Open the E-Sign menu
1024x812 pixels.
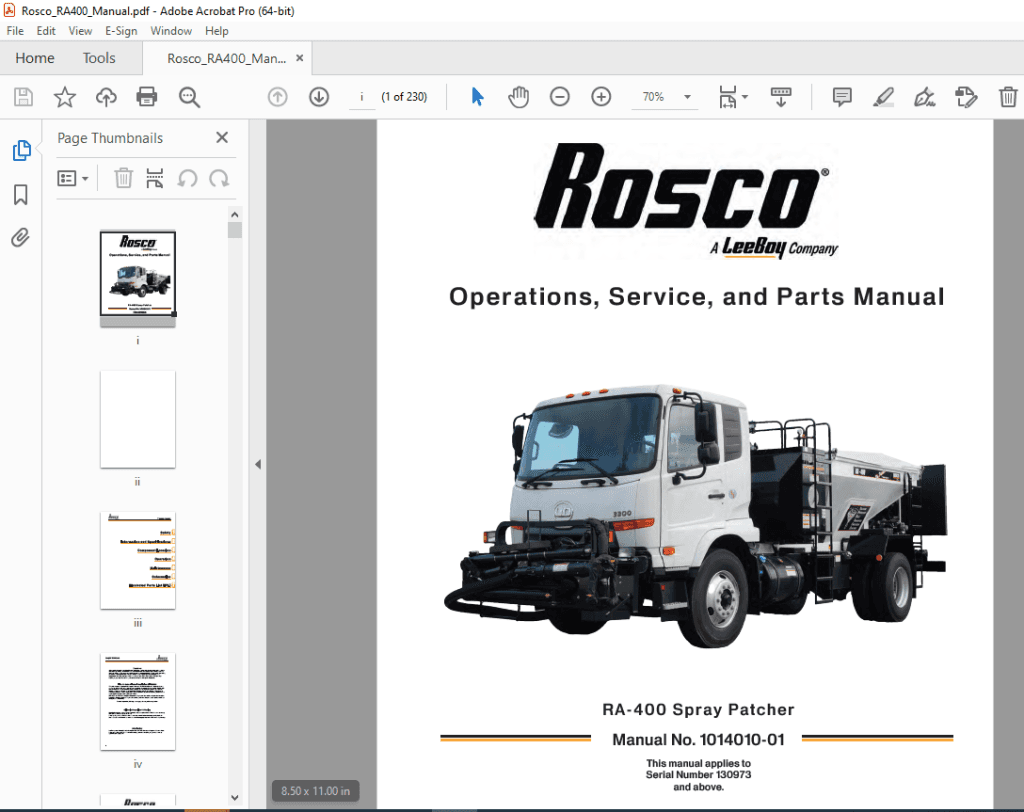(x=121, y=31)
